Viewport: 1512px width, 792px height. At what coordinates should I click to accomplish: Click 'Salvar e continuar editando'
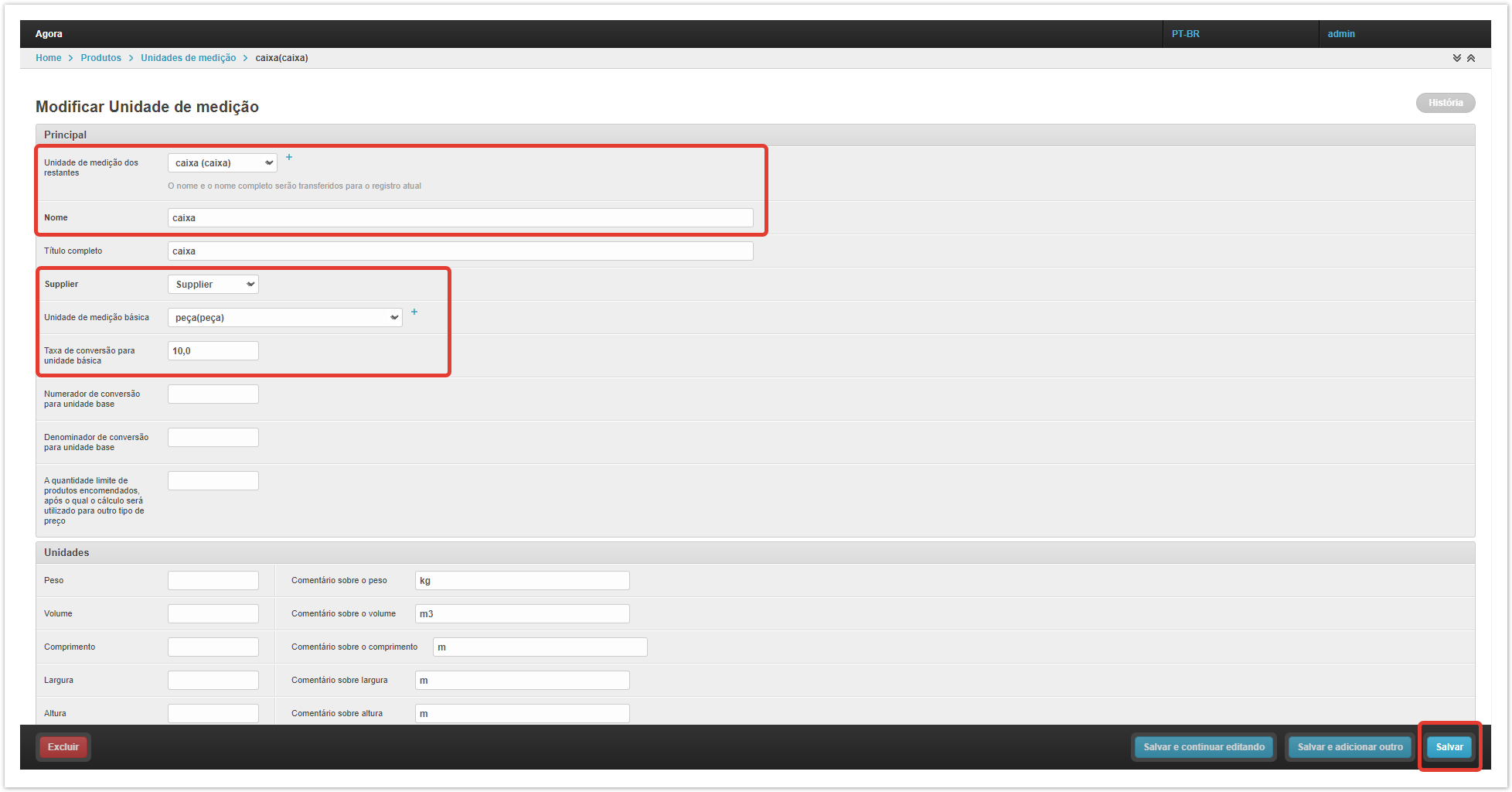click(x=1204, y=747)
